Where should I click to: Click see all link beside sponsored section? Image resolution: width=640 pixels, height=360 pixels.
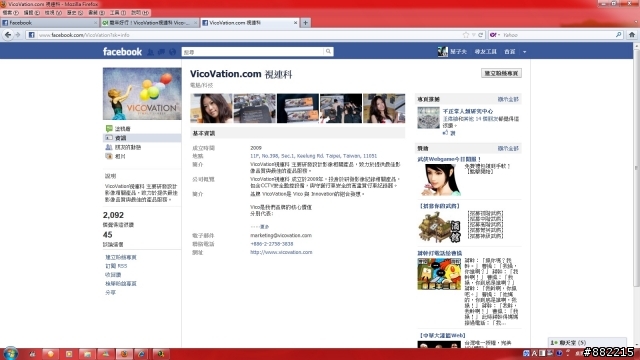(x=508, y=149)
